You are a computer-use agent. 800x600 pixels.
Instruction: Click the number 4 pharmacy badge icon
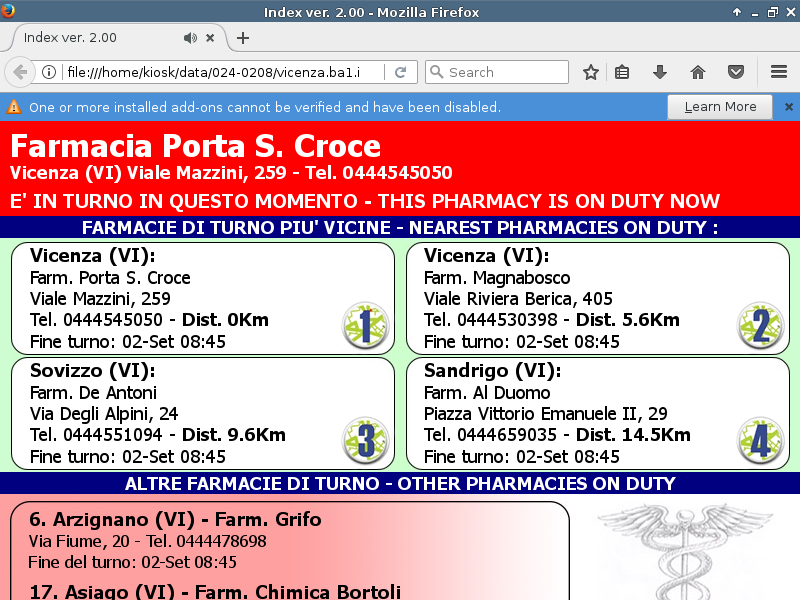(760, 441)
